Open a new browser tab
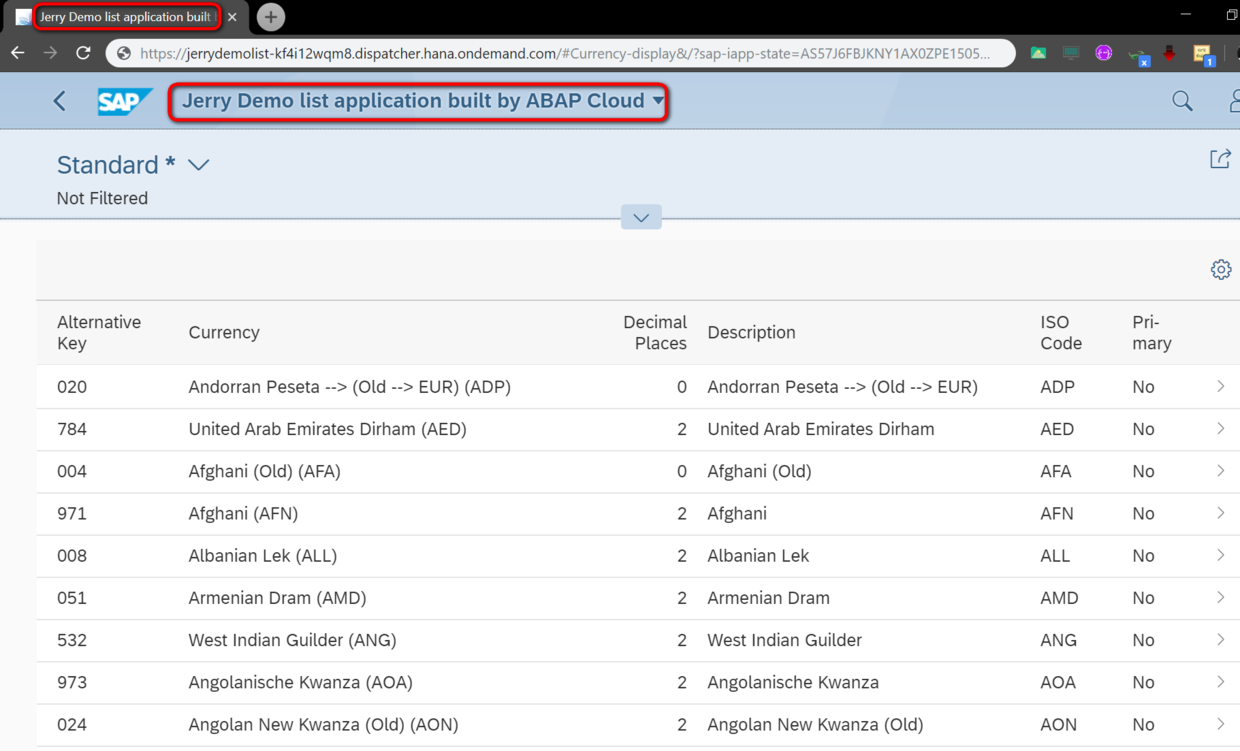Viewport: 1240px width, 751px height. click(270, 17)
